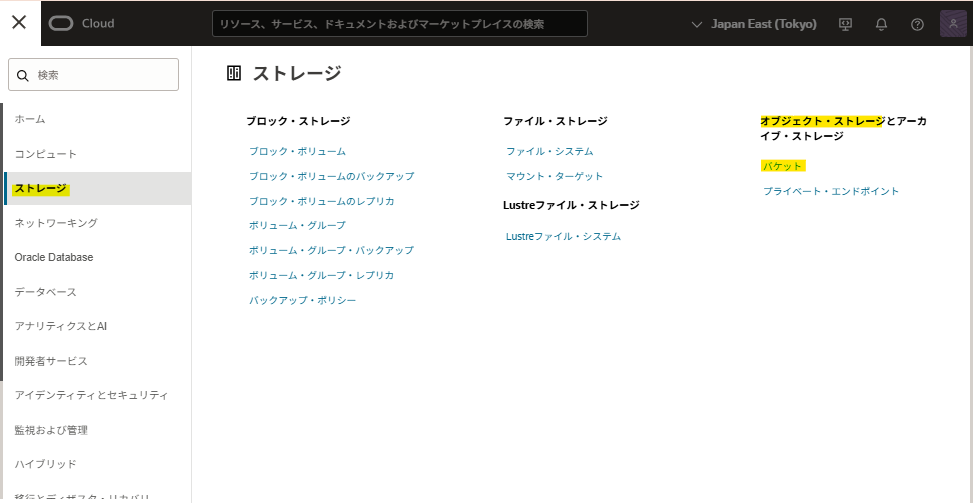The image size is (973, 503).
Task: Open the ブロック・ボリューム link
Action: pos(297,151)
